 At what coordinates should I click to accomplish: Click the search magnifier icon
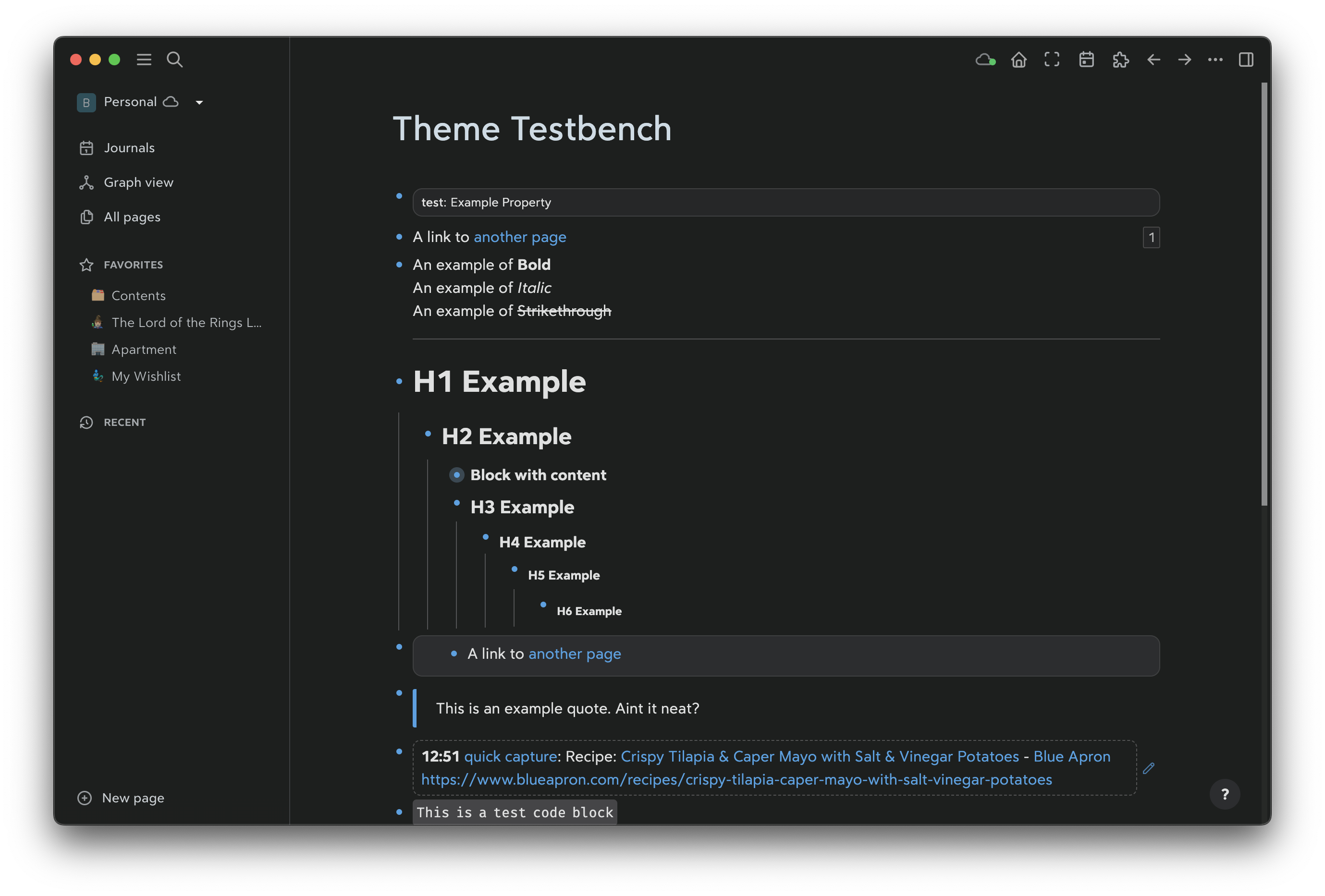pos(174,60)
